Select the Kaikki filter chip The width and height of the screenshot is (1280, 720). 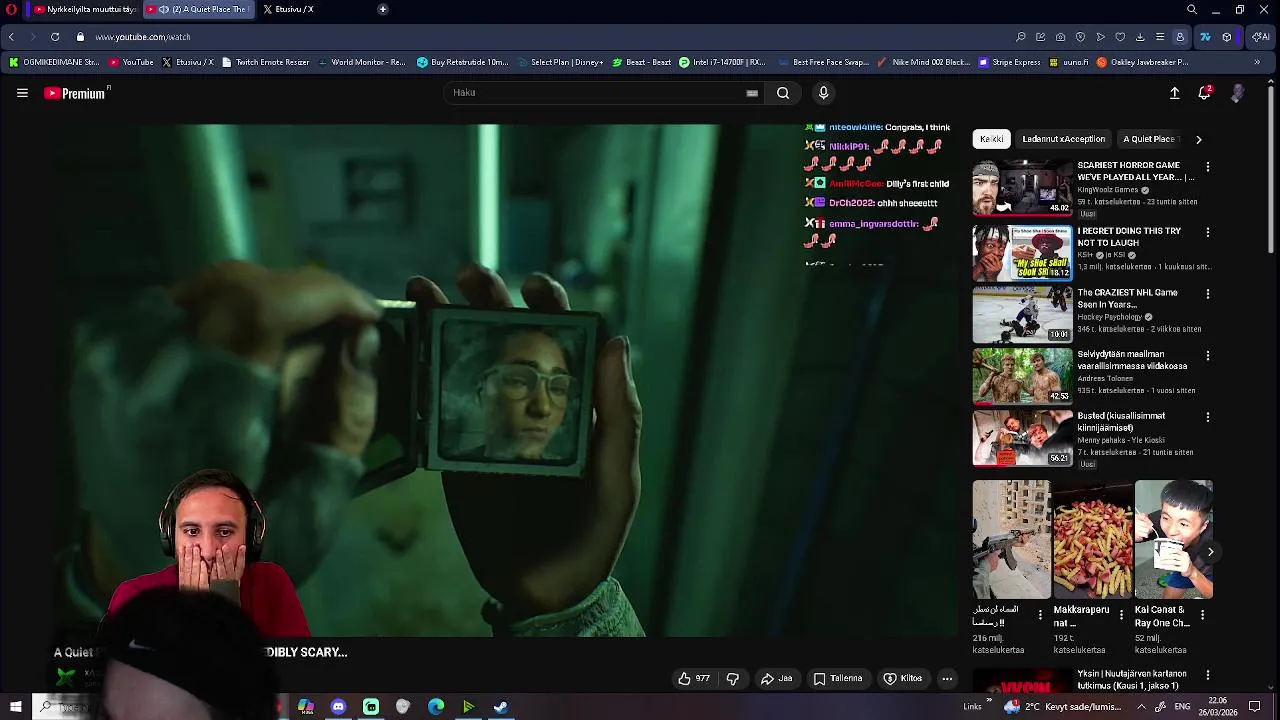991,139
